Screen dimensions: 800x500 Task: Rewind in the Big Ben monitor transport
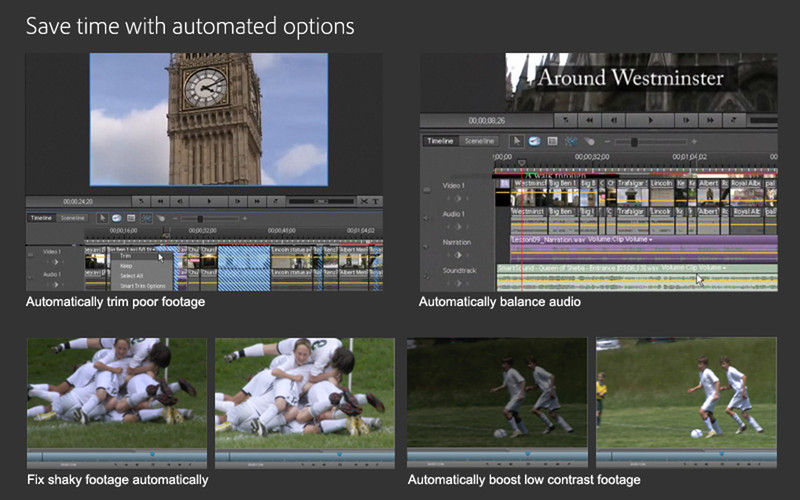pyautogui.click(x=161, y=202)
